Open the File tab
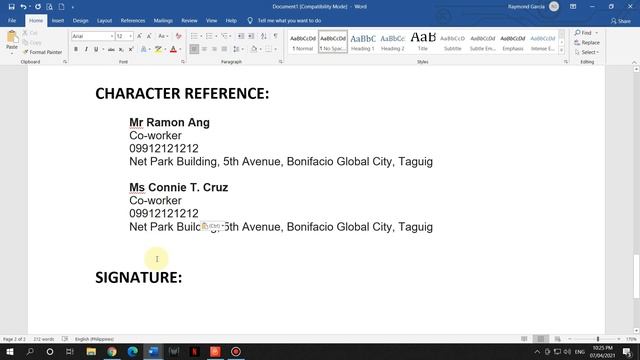Viewport: 640px width, 360px height. point(12,20)
